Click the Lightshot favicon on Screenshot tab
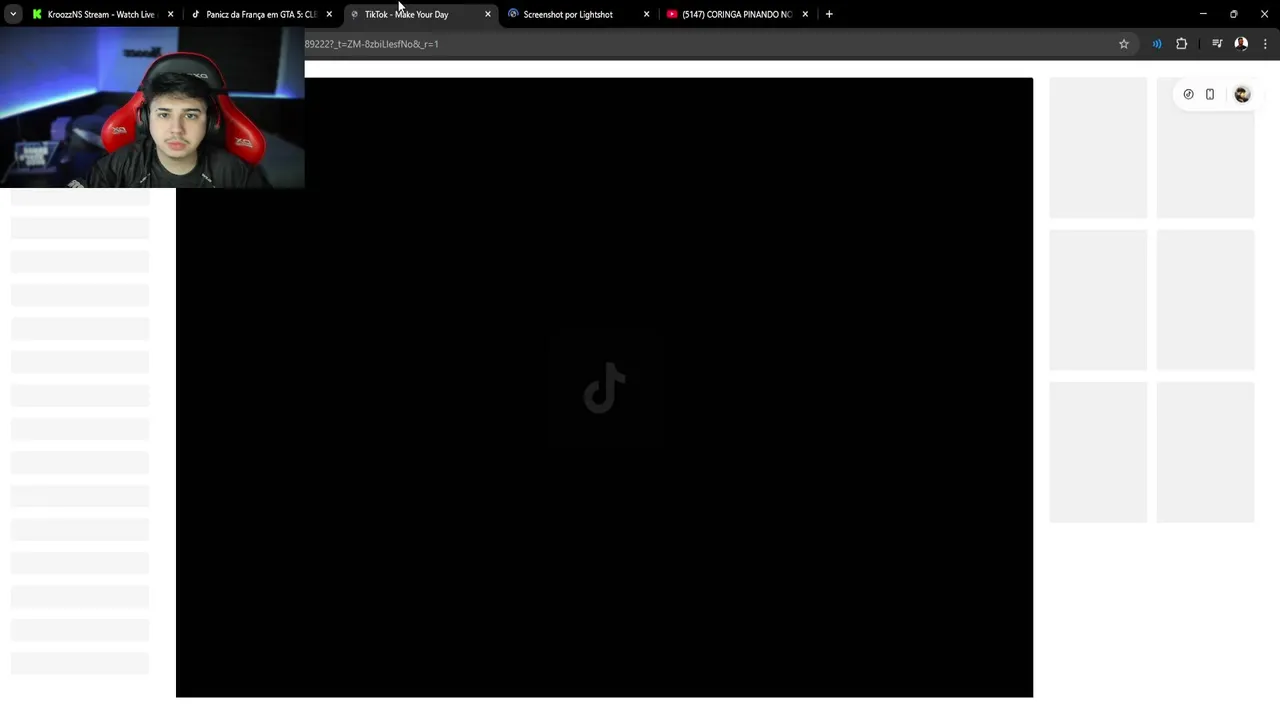The image size is (1280, 720). click(513, 14)
